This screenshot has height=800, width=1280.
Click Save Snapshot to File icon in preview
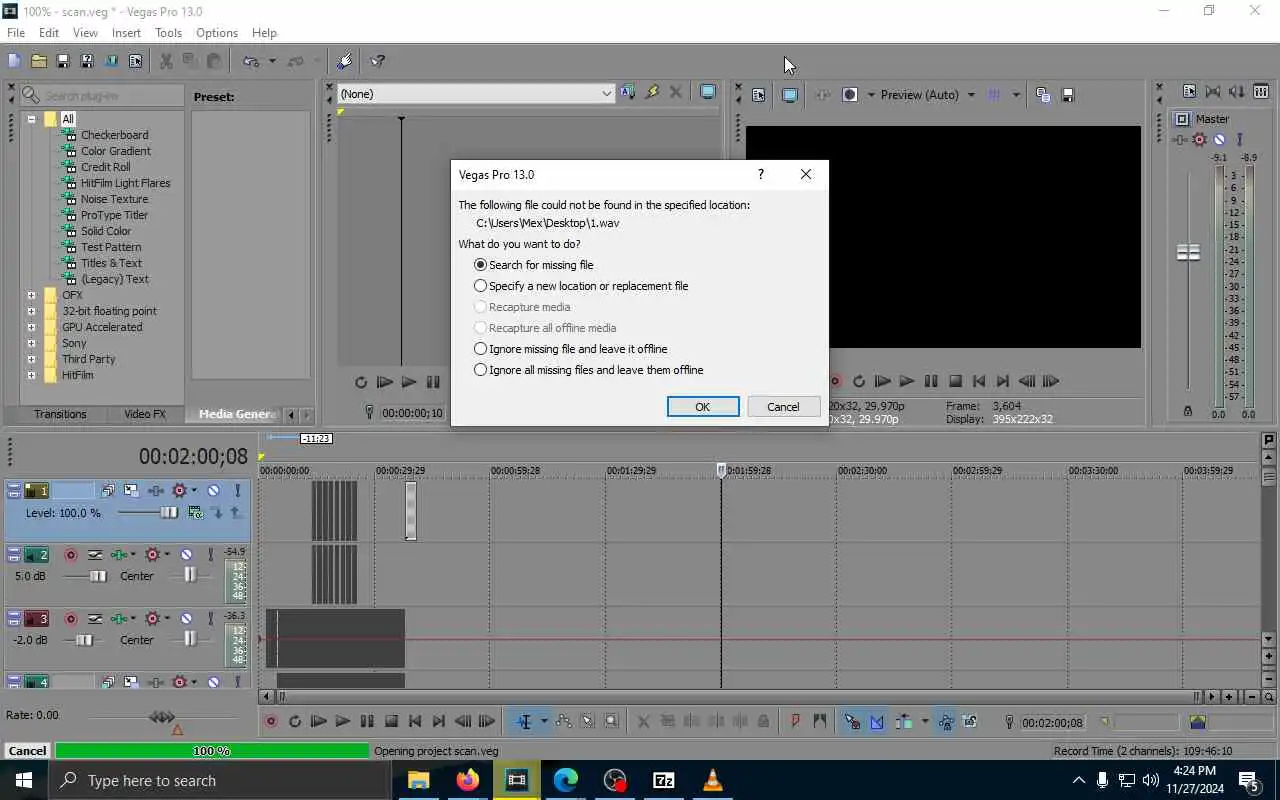point(1067,95)
